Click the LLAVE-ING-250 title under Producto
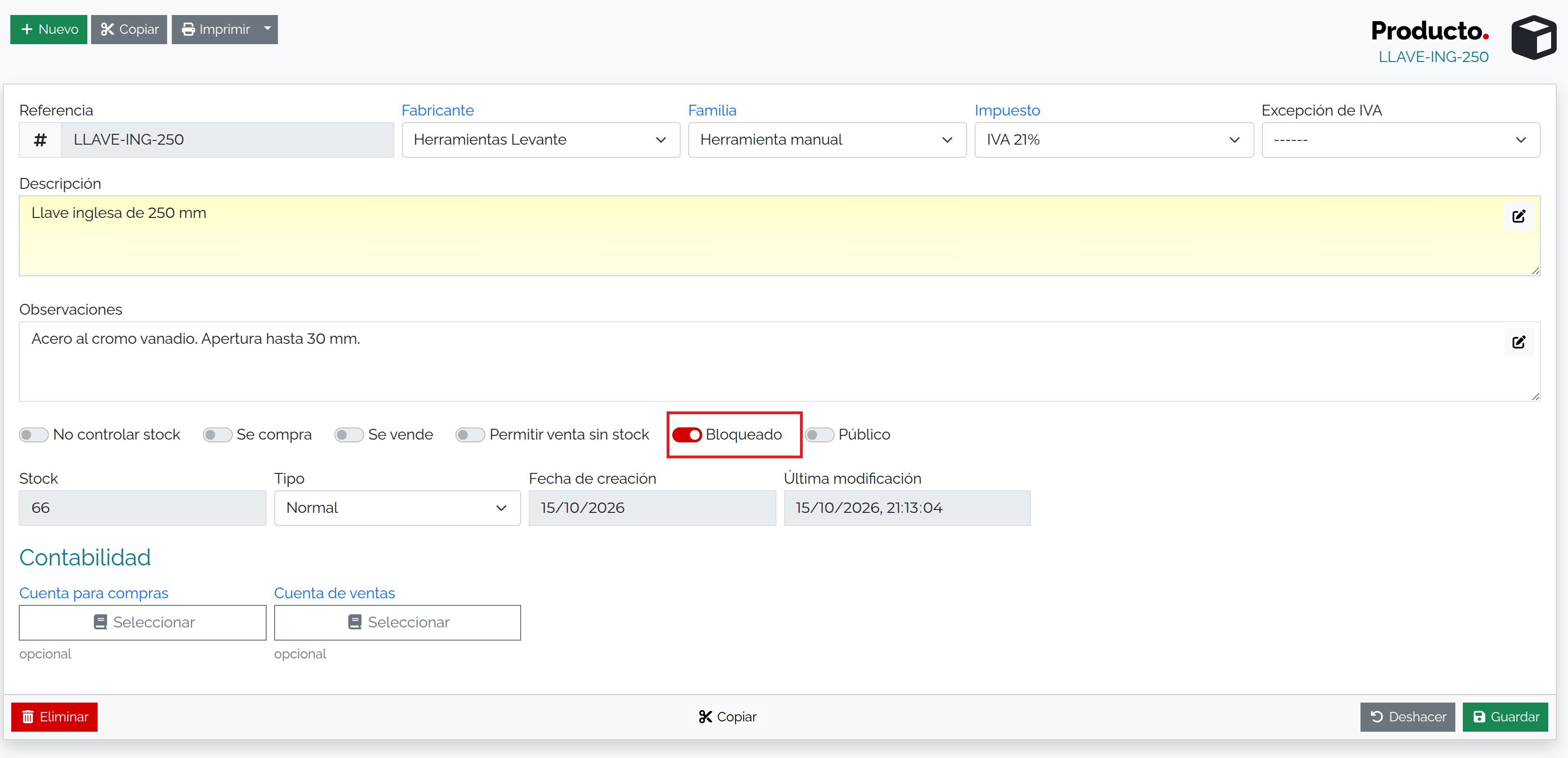The image size is (1568, 758). pyautogui.click(x=1433, y=57)
